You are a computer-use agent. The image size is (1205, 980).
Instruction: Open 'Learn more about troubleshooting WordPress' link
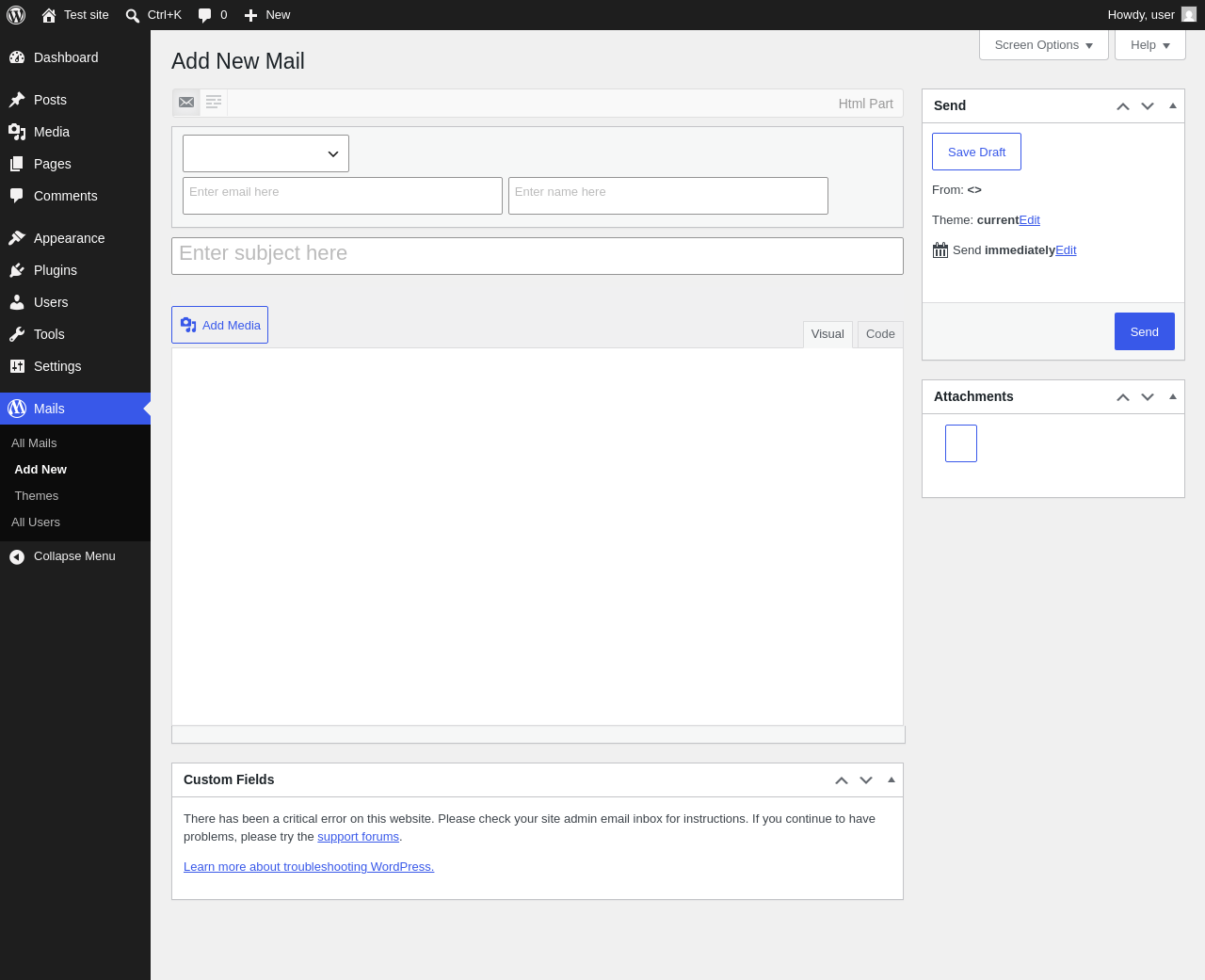point(309,867)
